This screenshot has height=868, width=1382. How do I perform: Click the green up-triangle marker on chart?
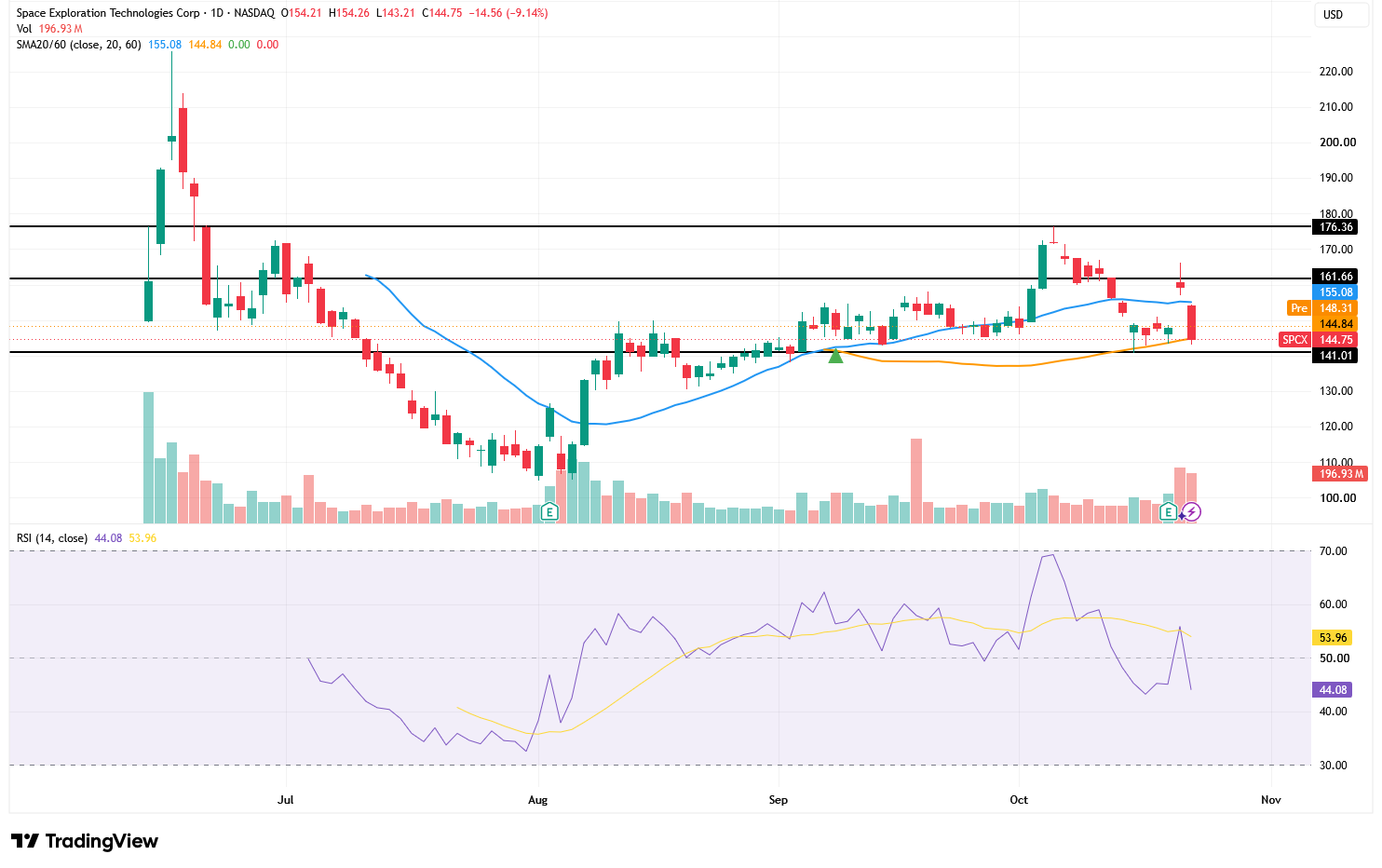point(835,356)
